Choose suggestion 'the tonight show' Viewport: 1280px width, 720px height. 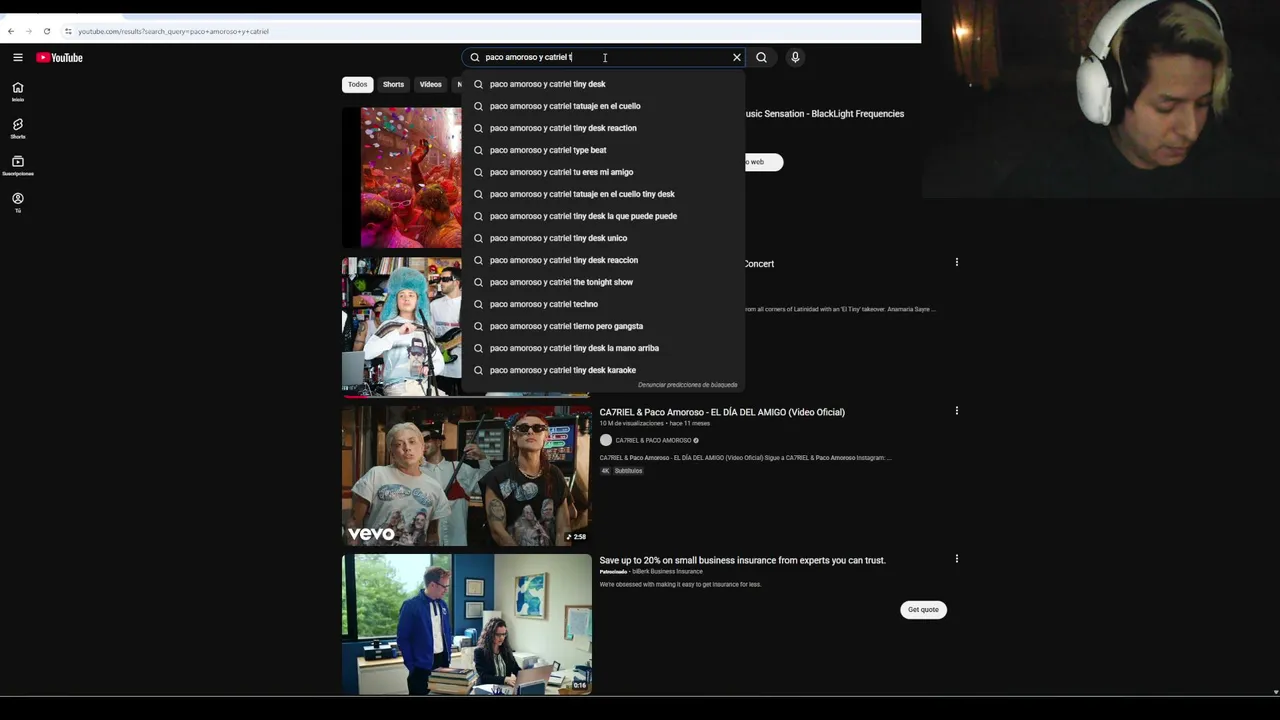pos(604,282)
